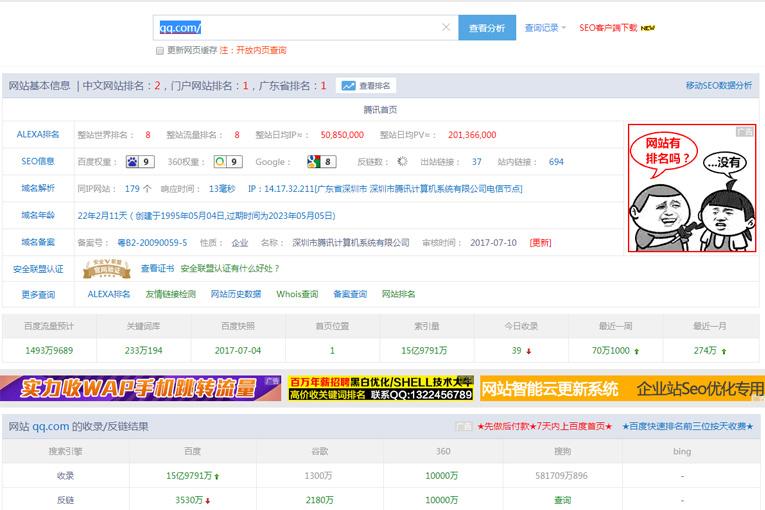The image size is (765, 510).
Task: Click the cartoon 网站有排名吗 ad image
Action: [692, 188]
